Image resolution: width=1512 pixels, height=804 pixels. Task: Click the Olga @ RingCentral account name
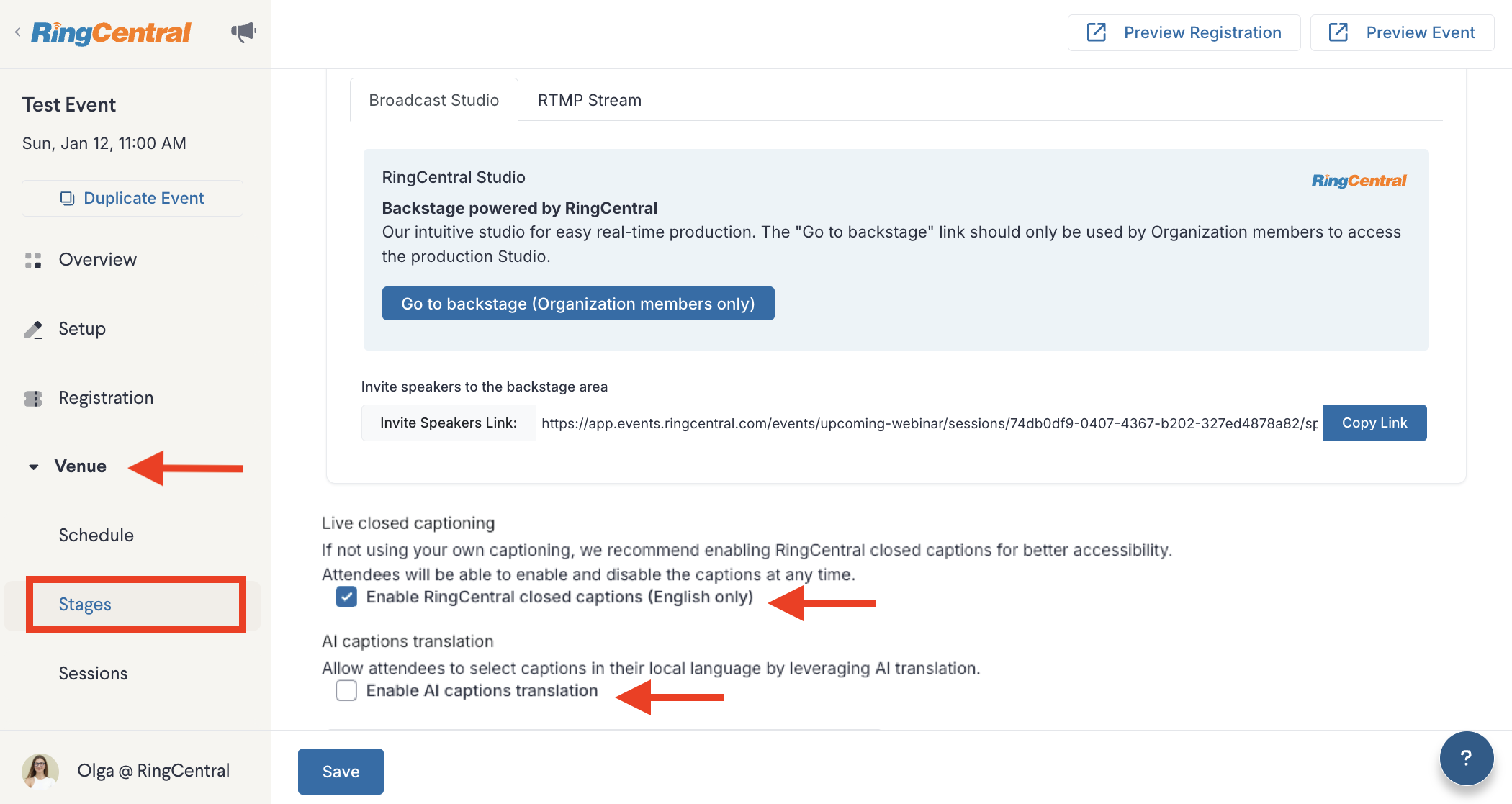153,771
